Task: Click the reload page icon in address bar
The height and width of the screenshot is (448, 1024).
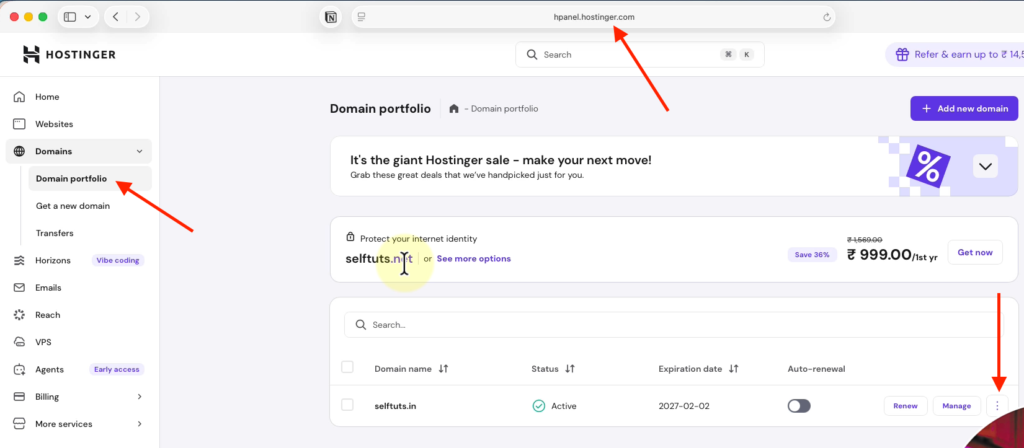Action: click(x=826, y=17)
